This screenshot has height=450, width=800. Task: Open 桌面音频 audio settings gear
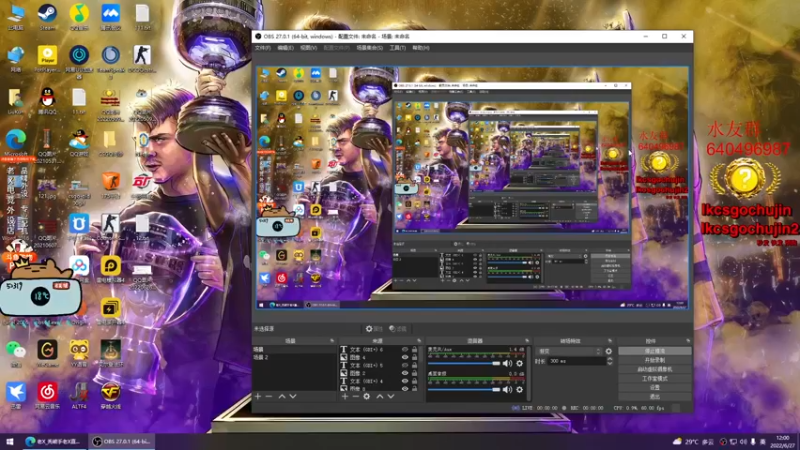tap(519, 389)
